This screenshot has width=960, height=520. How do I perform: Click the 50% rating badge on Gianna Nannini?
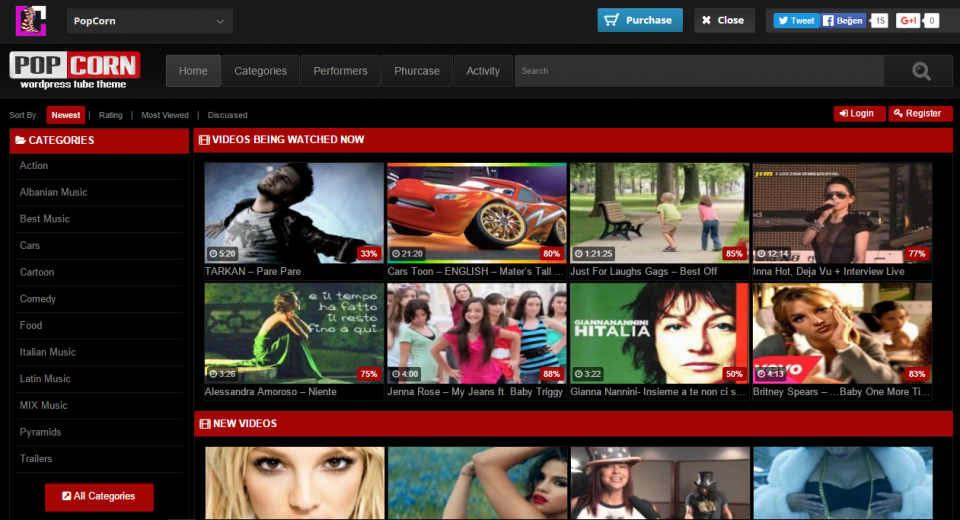point(734,374)
